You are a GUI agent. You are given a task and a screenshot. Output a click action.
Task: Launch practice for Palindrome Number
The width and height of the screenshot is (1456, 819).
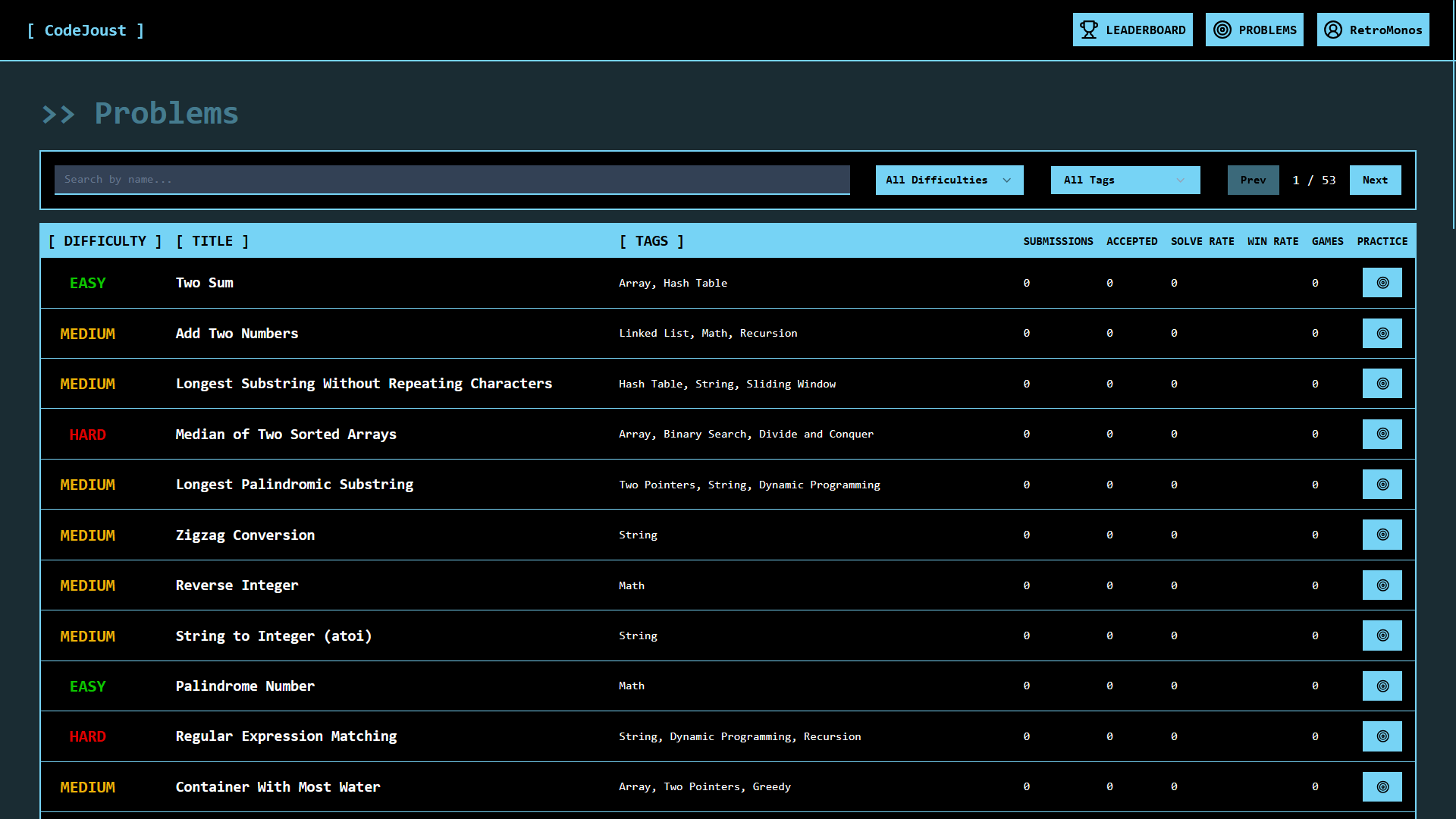click(1382, 686)
